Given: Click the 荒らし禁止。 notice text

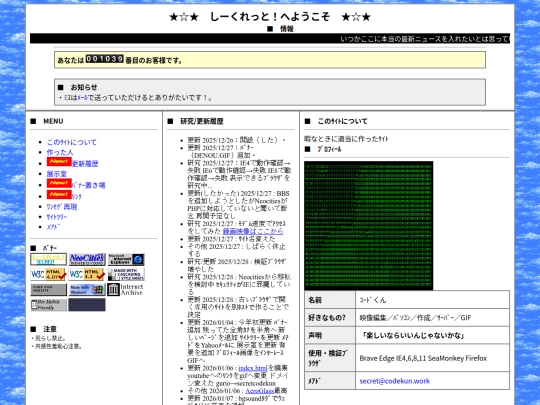Looking at the screenshot, I should pos(49,339).
